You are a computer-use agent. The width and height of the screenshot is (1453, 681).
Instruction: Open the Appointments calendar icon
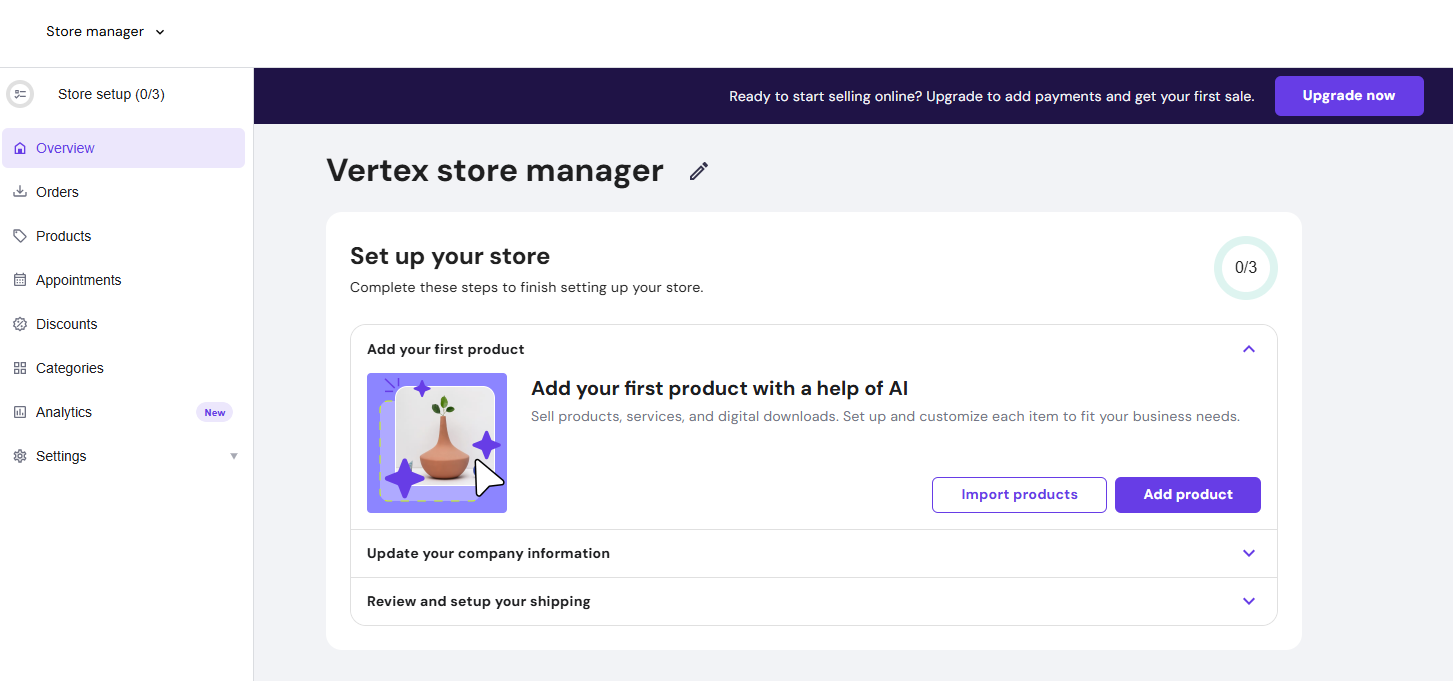(x=20, y=279)
